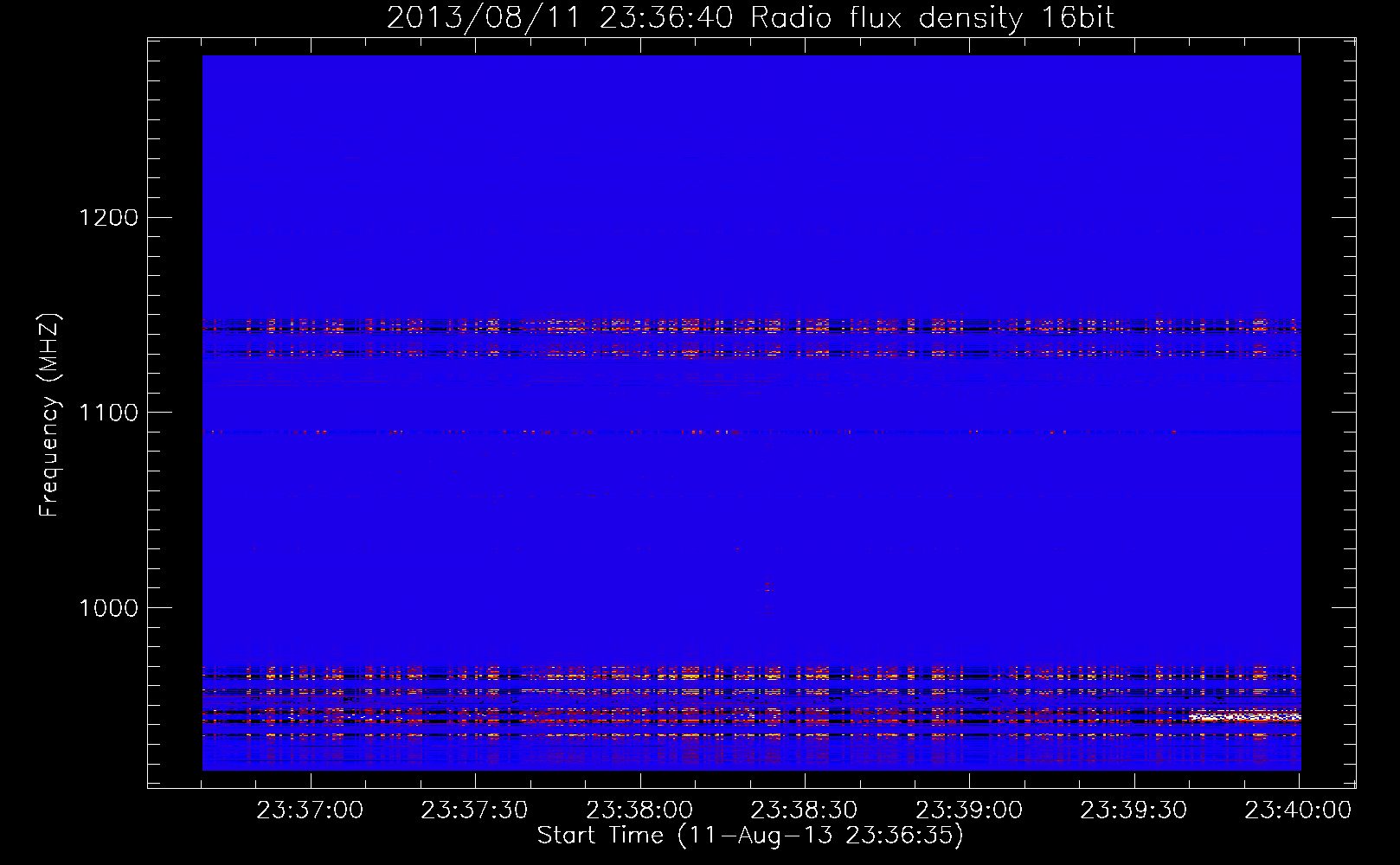Click the 23:40:00 time tick label

point(1298,811)
